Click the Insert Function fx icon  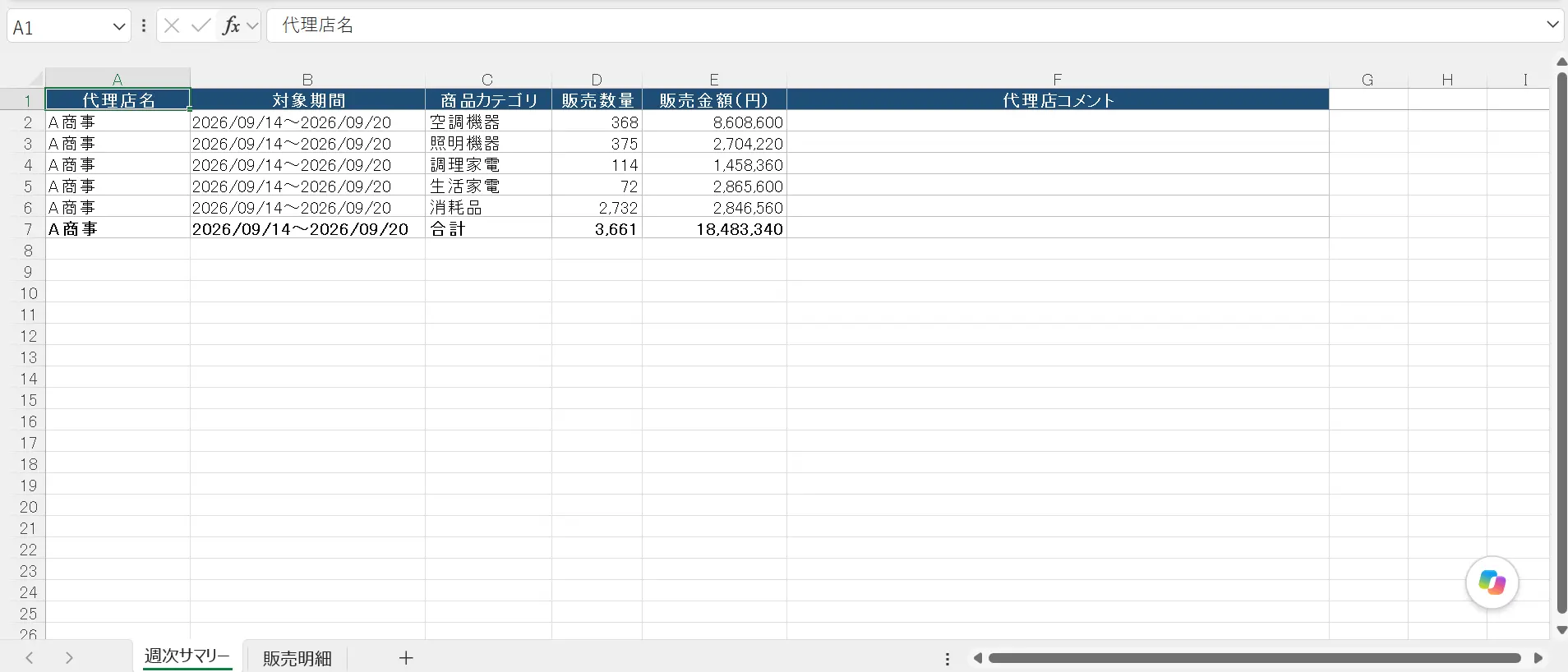point(232,26)
